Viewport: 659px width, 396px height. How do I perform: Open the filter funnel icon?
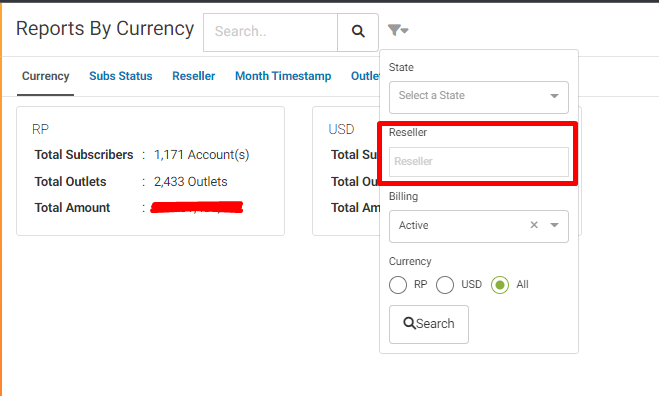pyautogui.click(x=394, y=30)
